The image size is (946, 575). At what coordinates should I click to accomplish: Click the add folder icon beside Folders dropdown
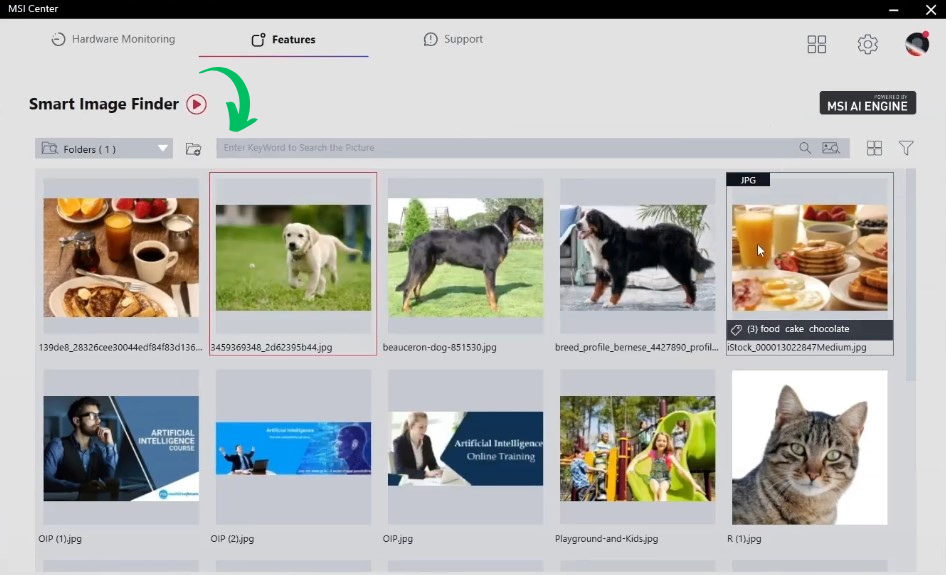(193, 149)
